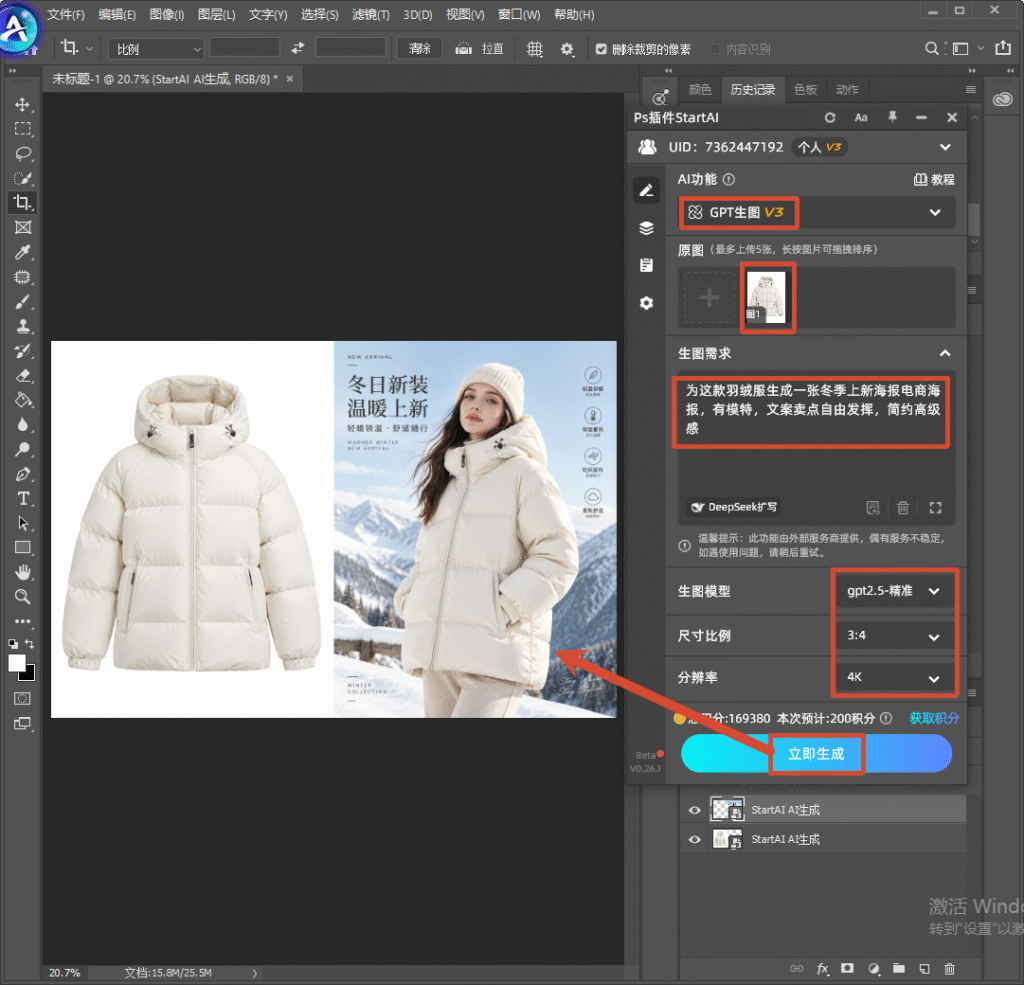Click the 拉直 straighten button
This screenshot has height=985, width=1024.
click(480, 48)
